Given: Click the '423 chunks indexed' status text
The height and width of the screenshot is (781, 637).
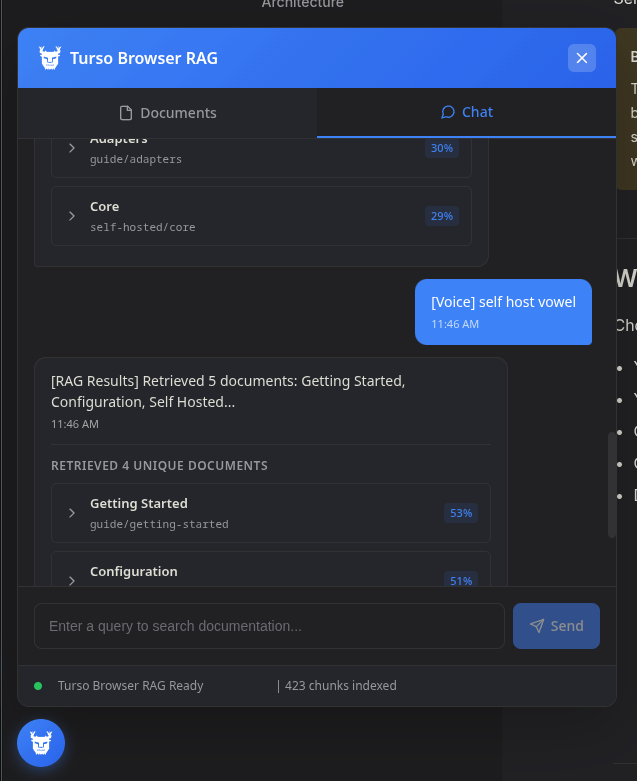Looking at the screenshot, I should coord(341,686).
